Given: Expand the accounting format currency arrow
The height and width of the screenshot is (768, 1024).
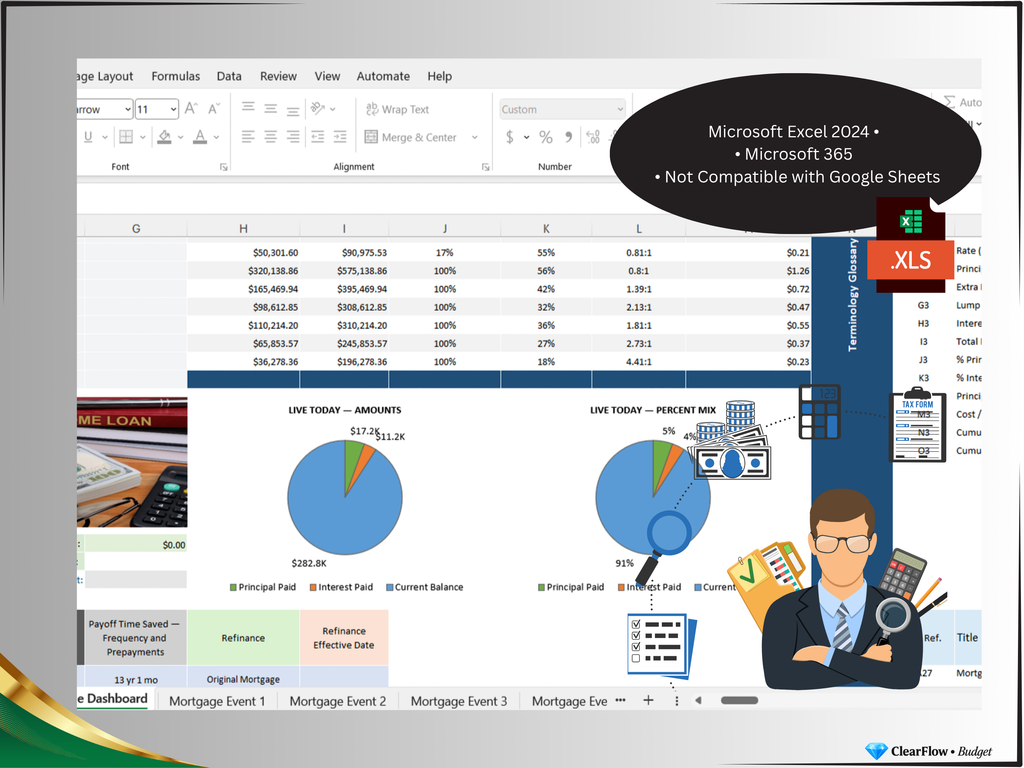Looking at the screenshot, I should click(526, 137).
